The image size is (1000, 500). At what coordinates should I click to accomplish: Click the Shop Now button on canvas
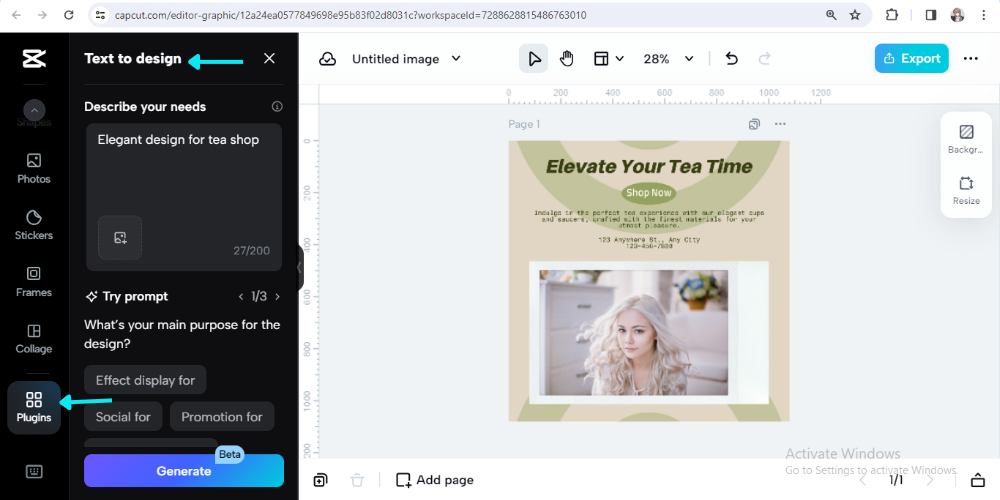pos(649,193)
